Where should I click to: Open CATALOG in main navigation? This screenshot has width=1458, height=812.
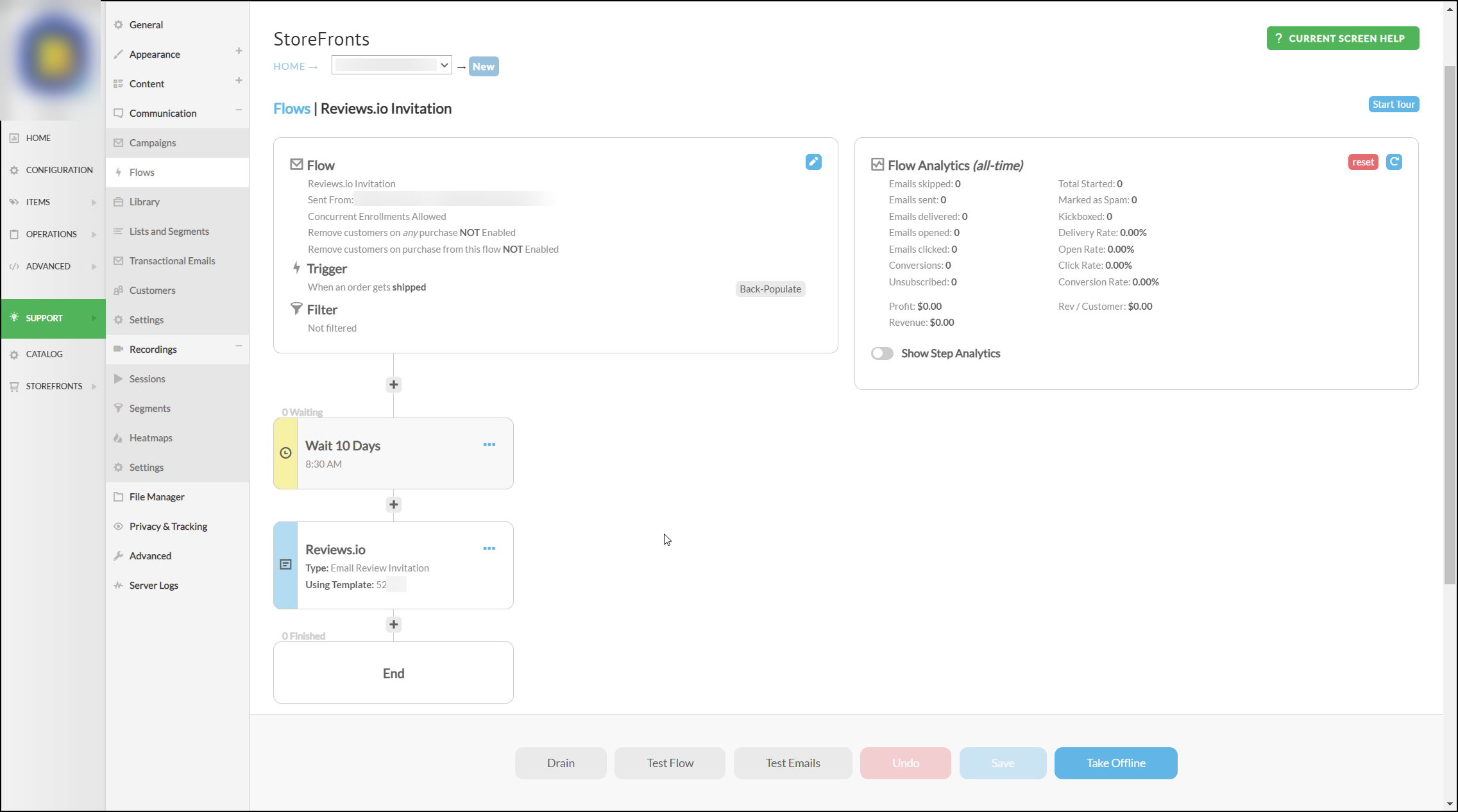[x=44, y=354]
